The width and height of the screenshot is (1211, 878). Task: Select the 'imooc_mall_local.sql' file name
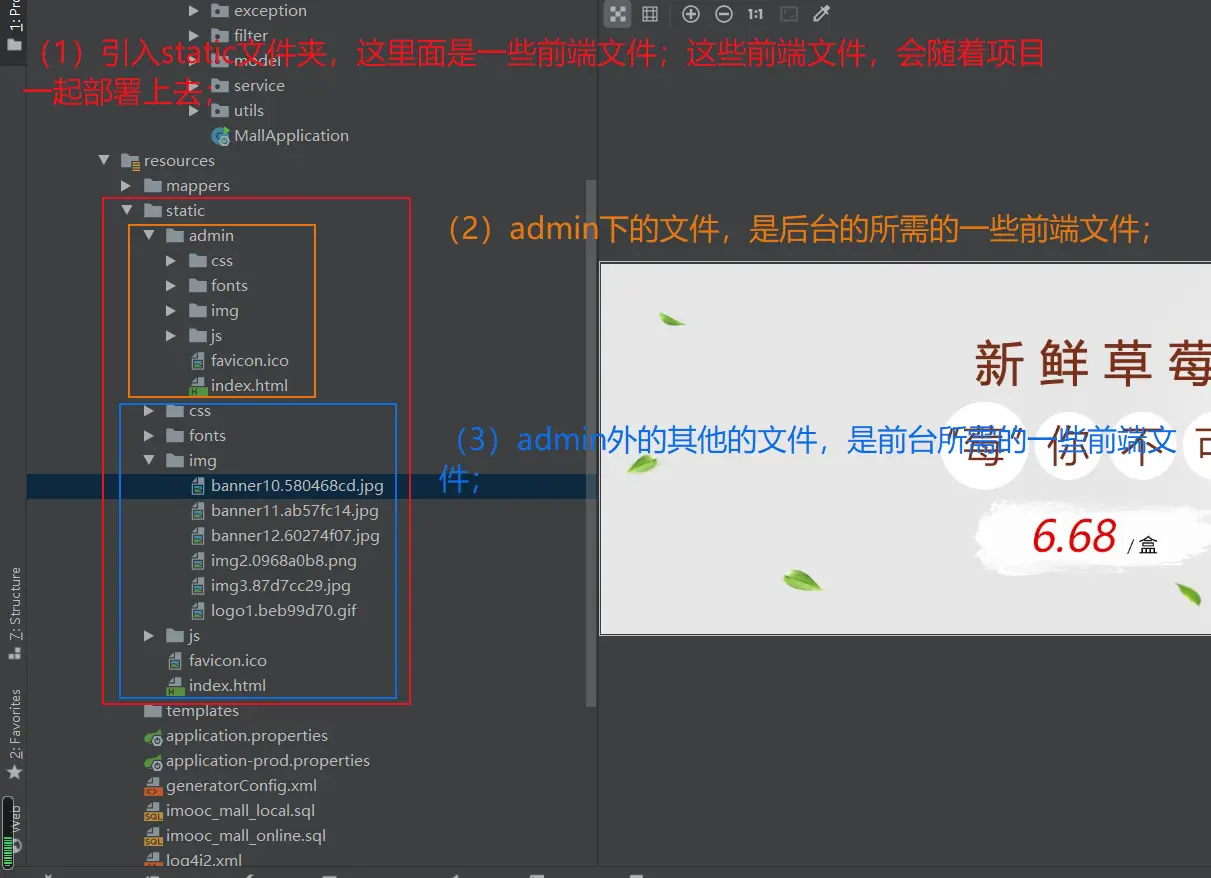[x=240, y=811]
